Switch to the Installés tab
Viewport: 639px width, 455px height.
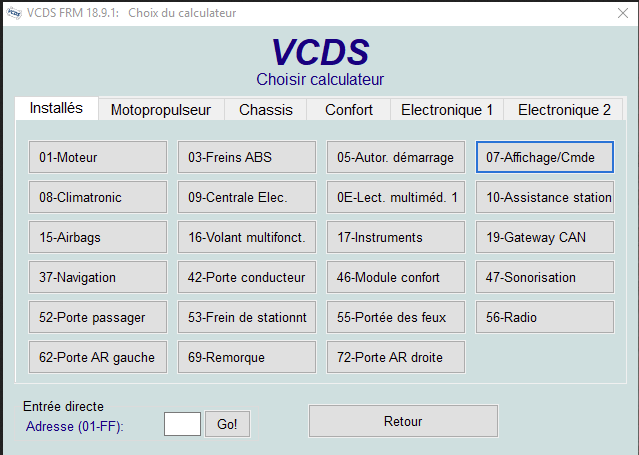[x=56, y=108]
